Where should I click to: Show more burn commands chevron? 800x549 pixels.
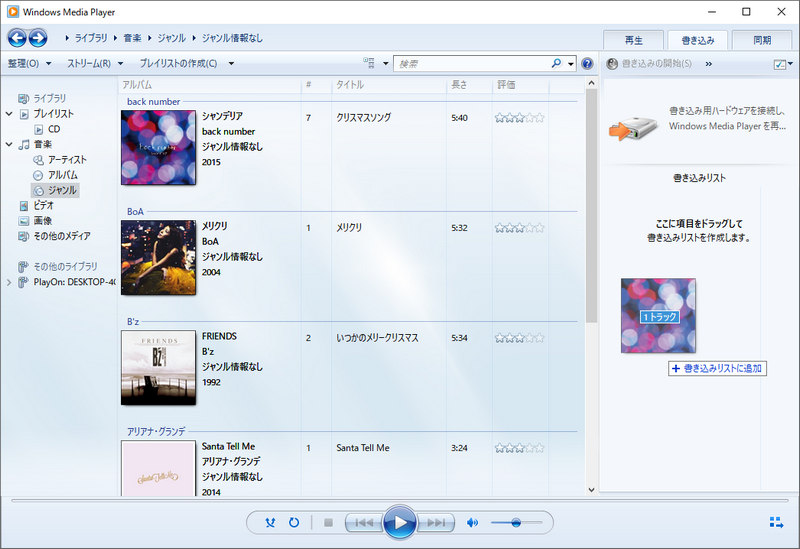(709, 64)
